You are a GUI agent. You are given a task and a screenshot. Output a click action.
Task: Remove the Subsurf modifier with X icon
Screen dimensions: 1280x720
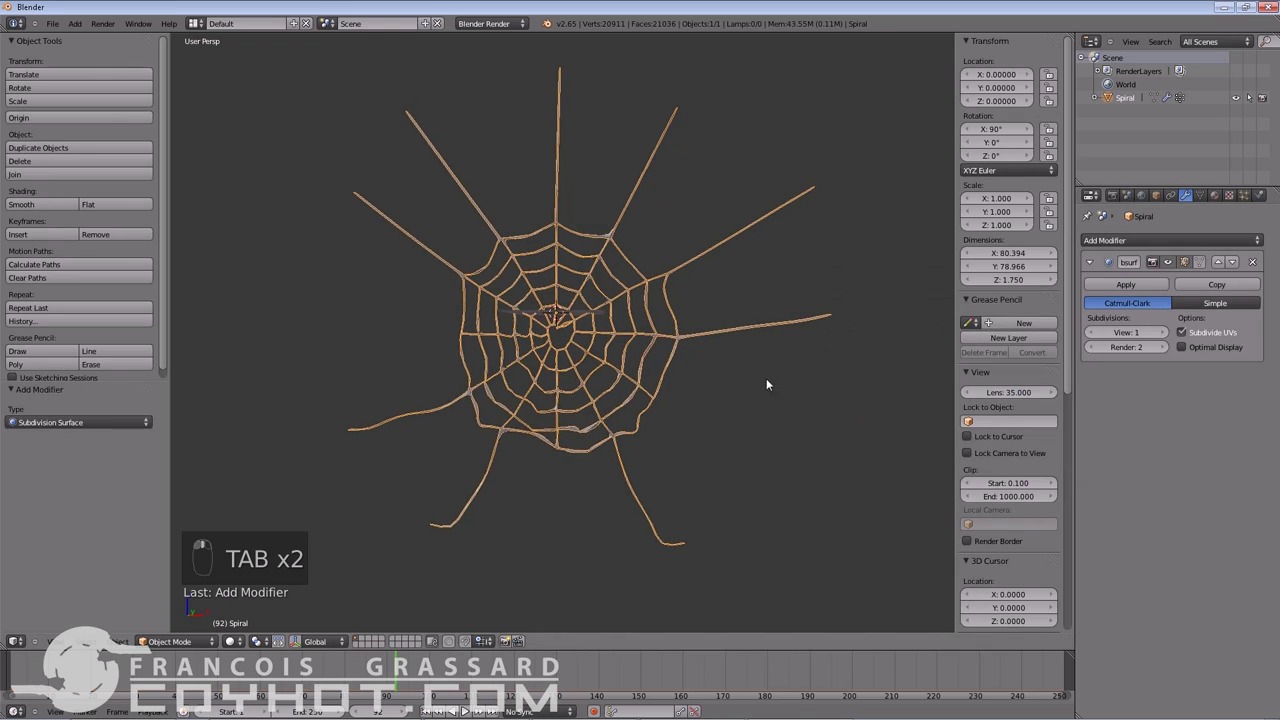tap(1252, 262)
